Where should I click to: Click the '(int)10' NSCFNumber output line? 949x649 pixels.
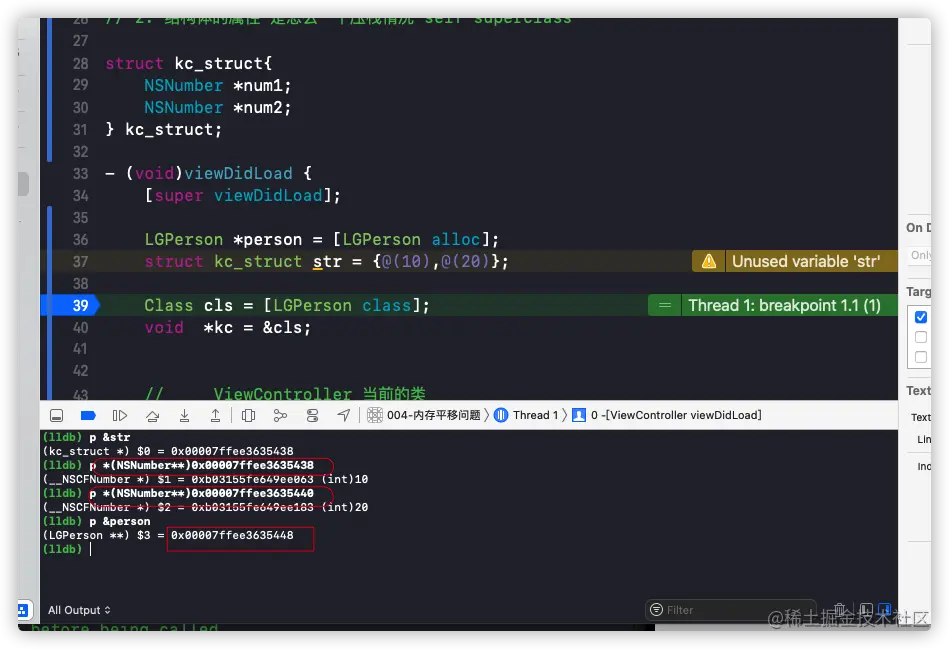(205, 479)
